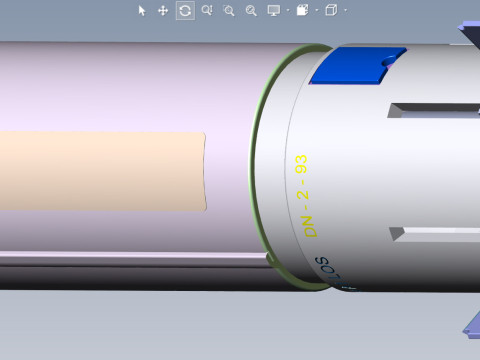This screenshot has width=480, height=360.
Task: Open the wireframe box dropdown arrow
Action: (x=345, y=11)
